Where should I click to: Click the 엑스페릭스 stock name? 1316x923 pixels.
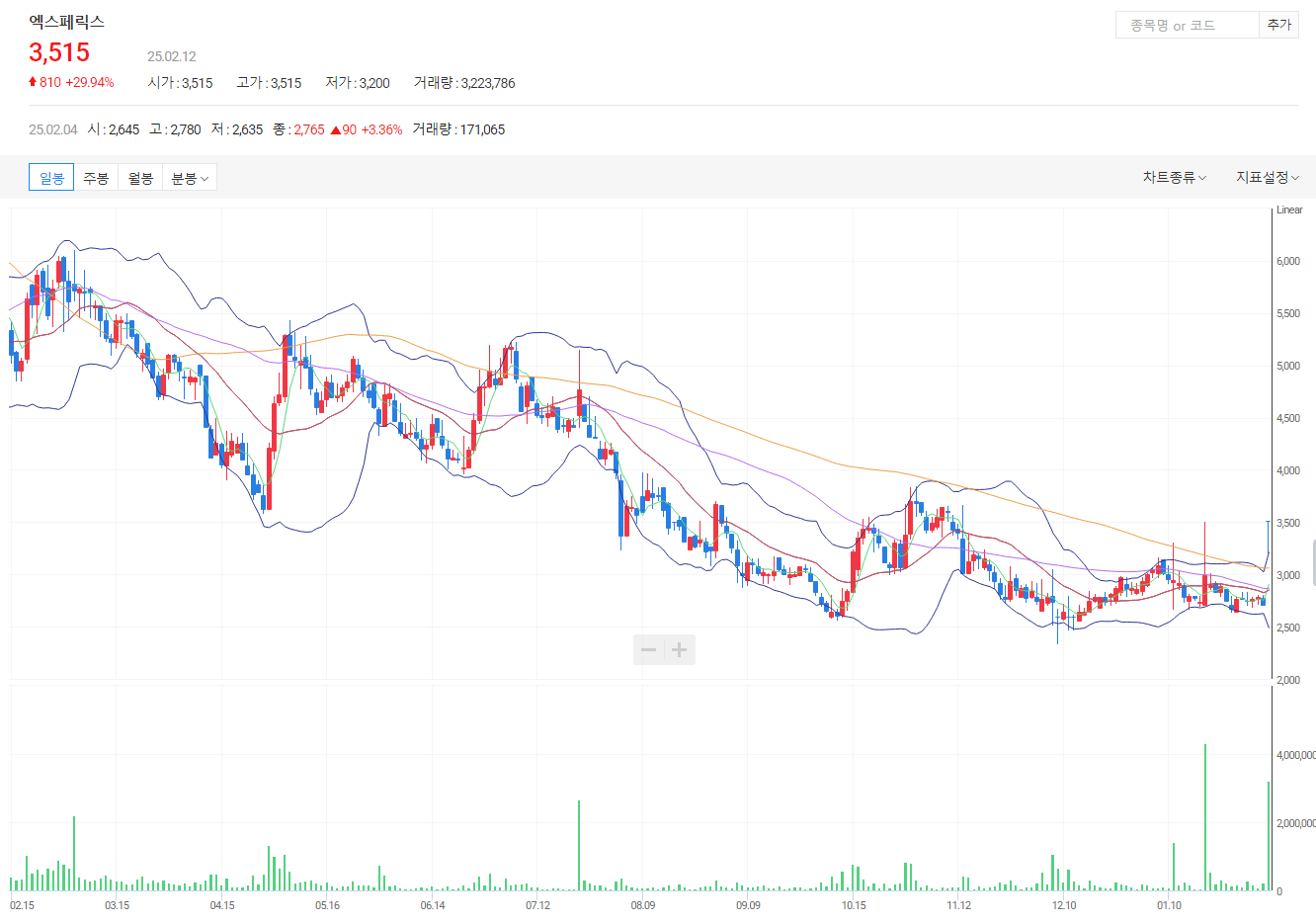coord(66,22)
